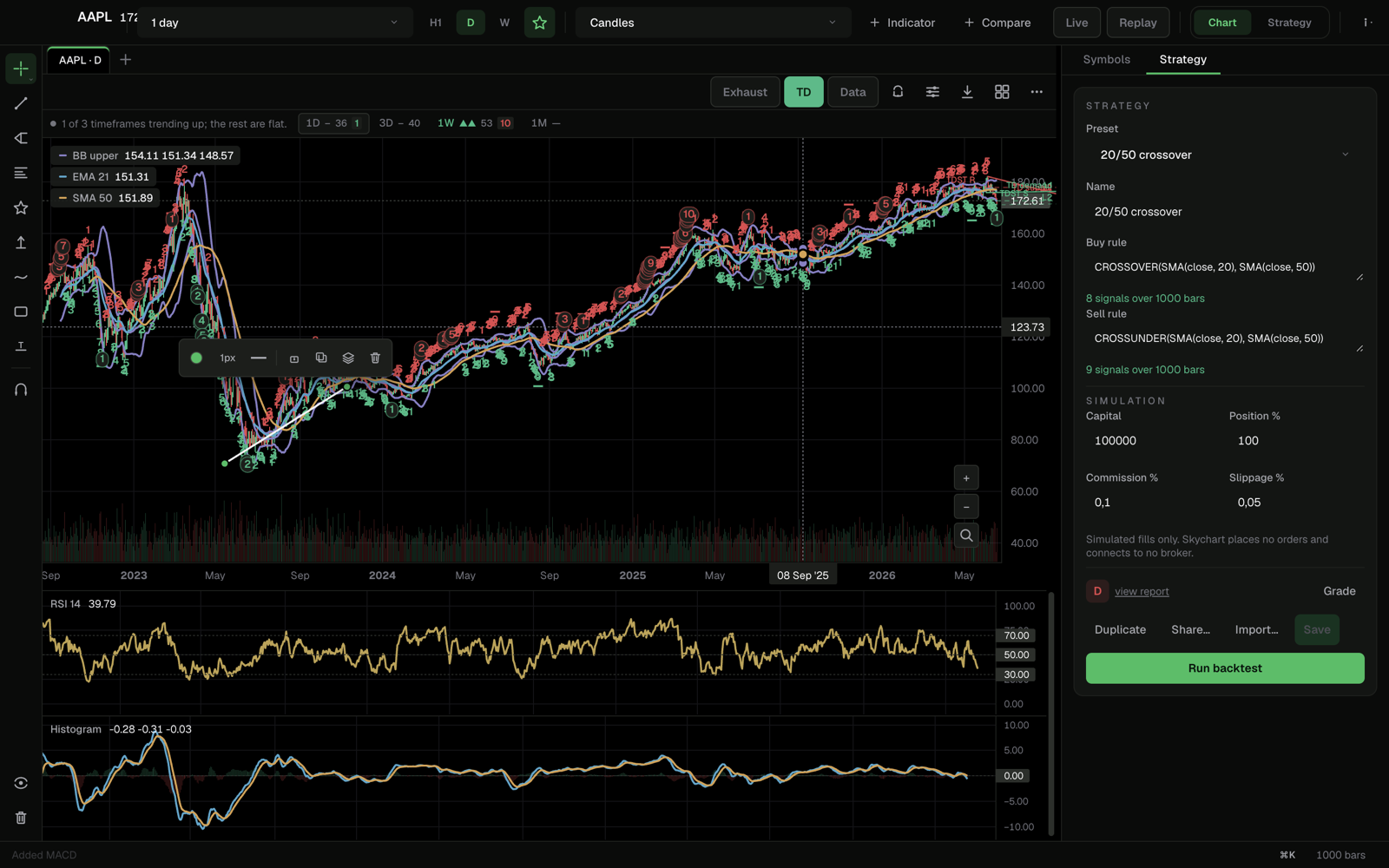
Task: Click the Duplicate strategy button
Action: 1120,629
